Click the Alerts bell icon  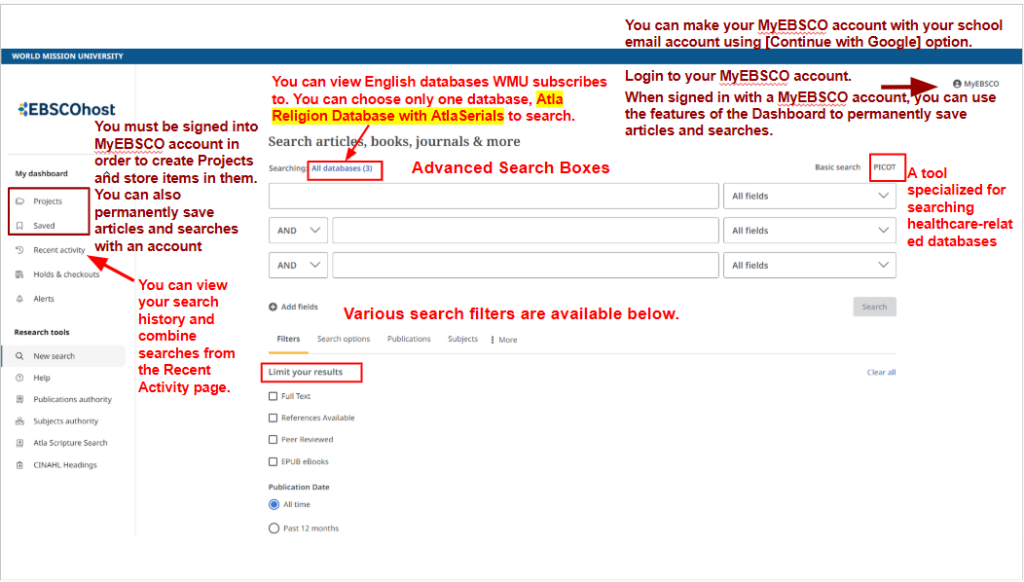[x=20, y=299]
